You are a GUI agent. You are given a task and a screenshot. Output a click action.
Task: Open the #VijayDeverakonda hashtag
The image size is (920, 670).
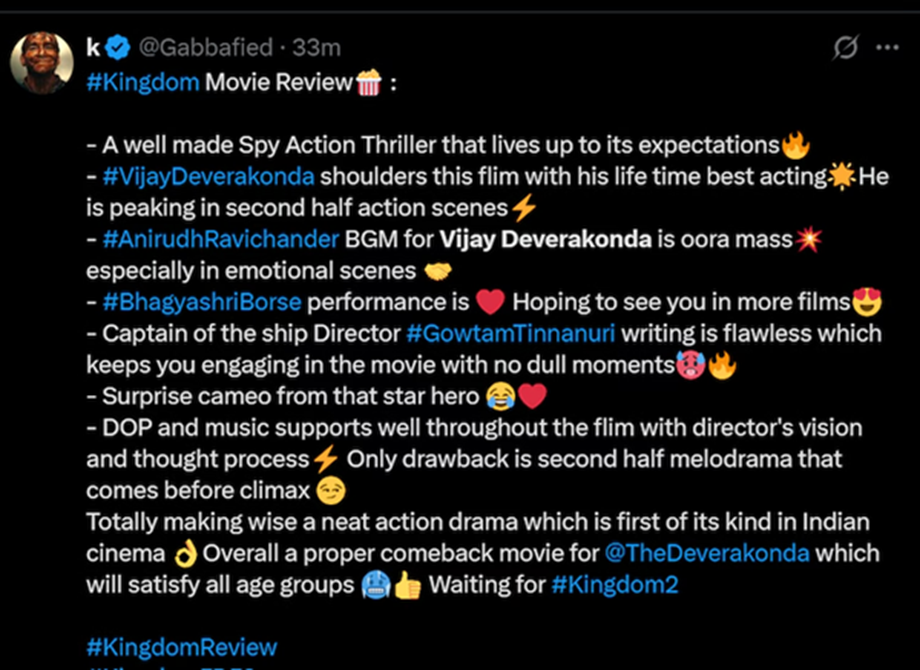coord(209,177)
